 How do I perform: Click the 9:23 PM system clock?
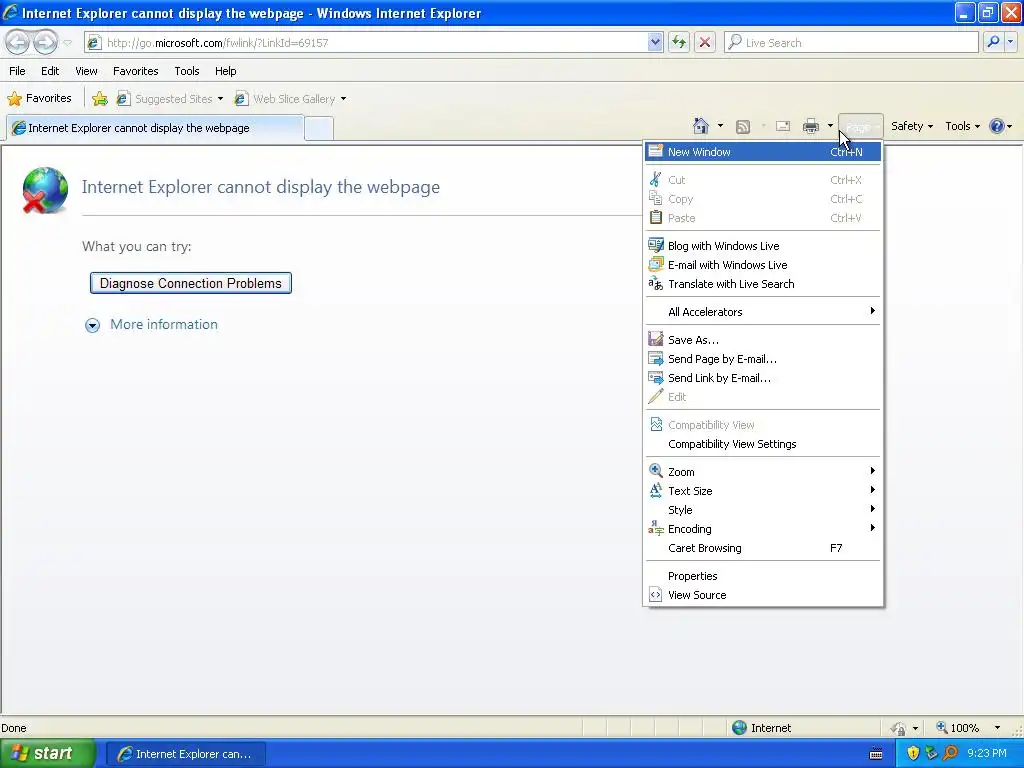pyautogui.click(x=987, y=753)
